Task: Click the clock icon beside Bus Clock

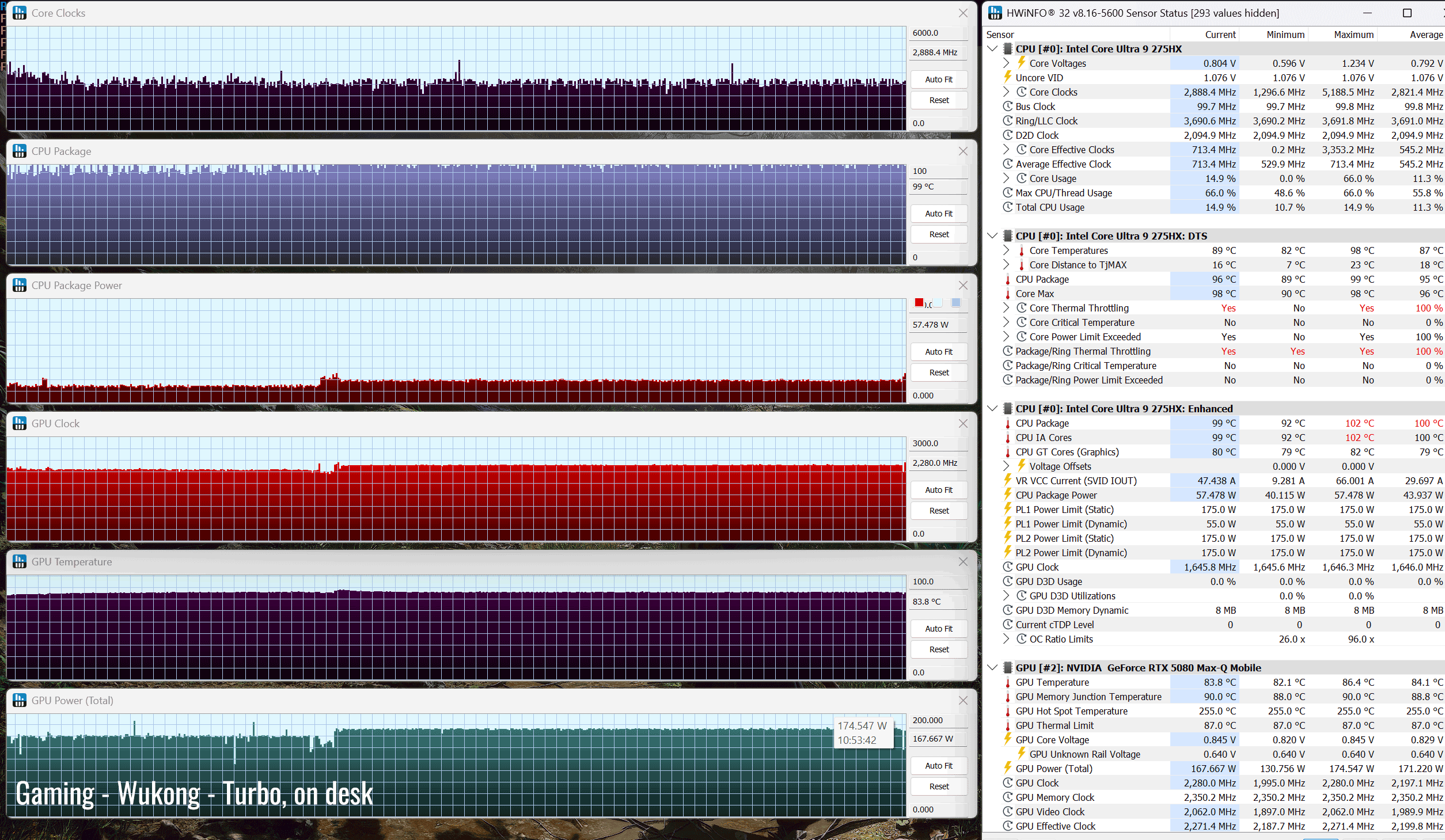Action: (x=1008, y=107)
